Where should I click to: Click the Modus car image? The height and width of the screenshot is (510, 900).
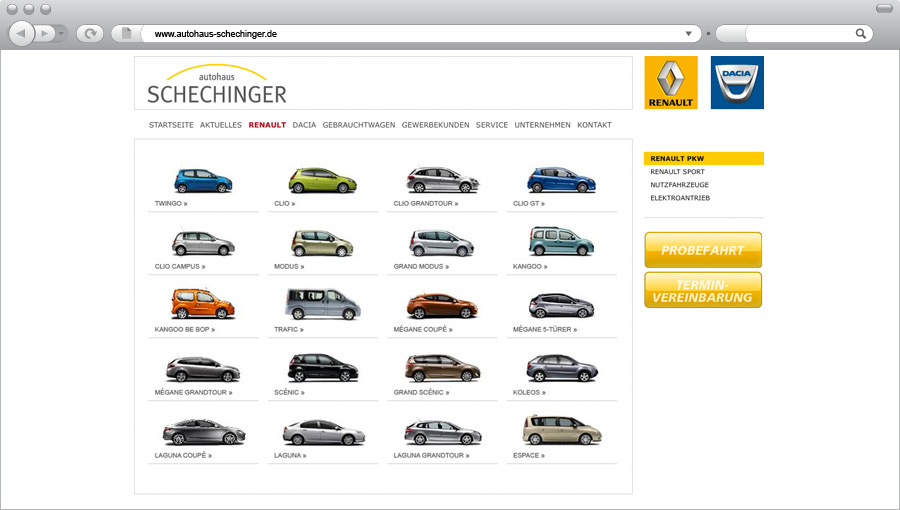[322, 243]
